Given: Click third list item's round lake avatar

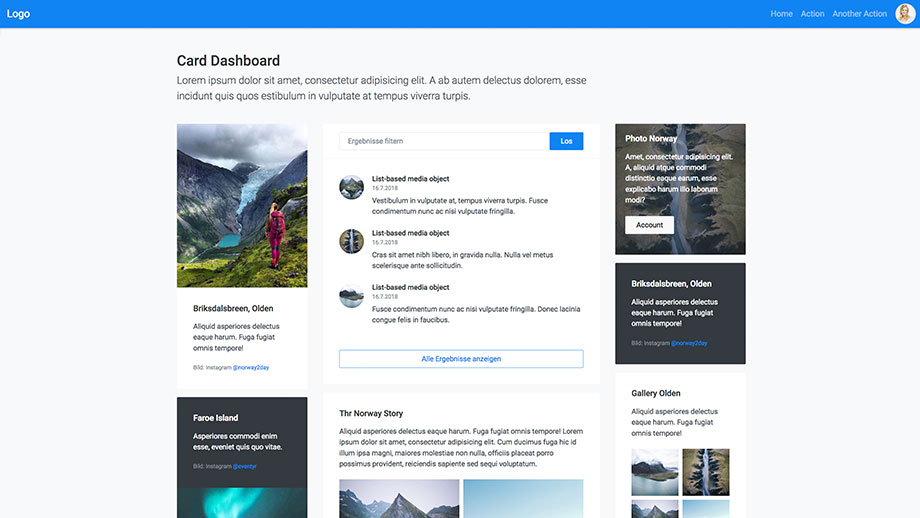Looking at the screenshot, I should [351, 296].
